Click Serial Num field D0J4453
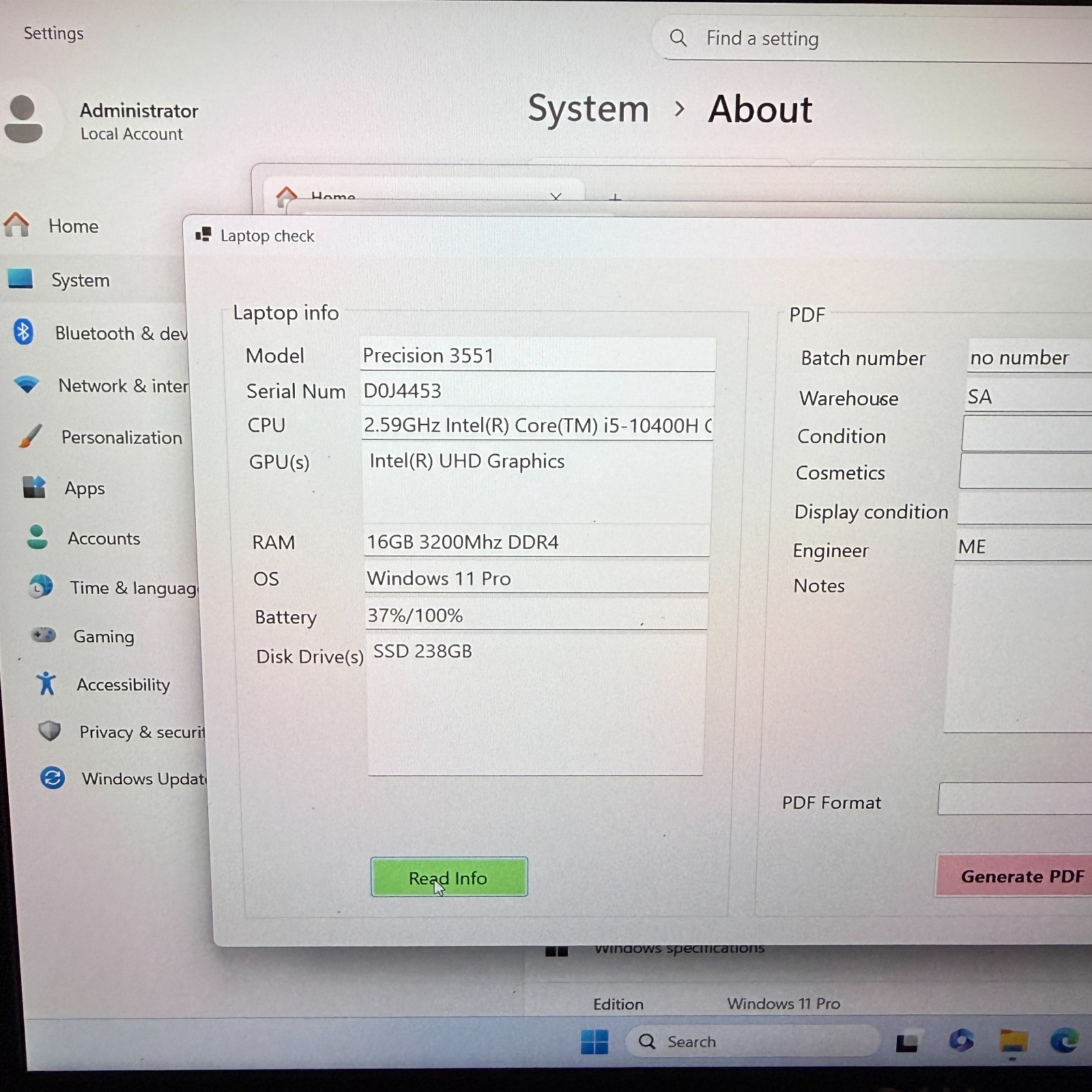1092x1092 pixels. tap(537, 390)
